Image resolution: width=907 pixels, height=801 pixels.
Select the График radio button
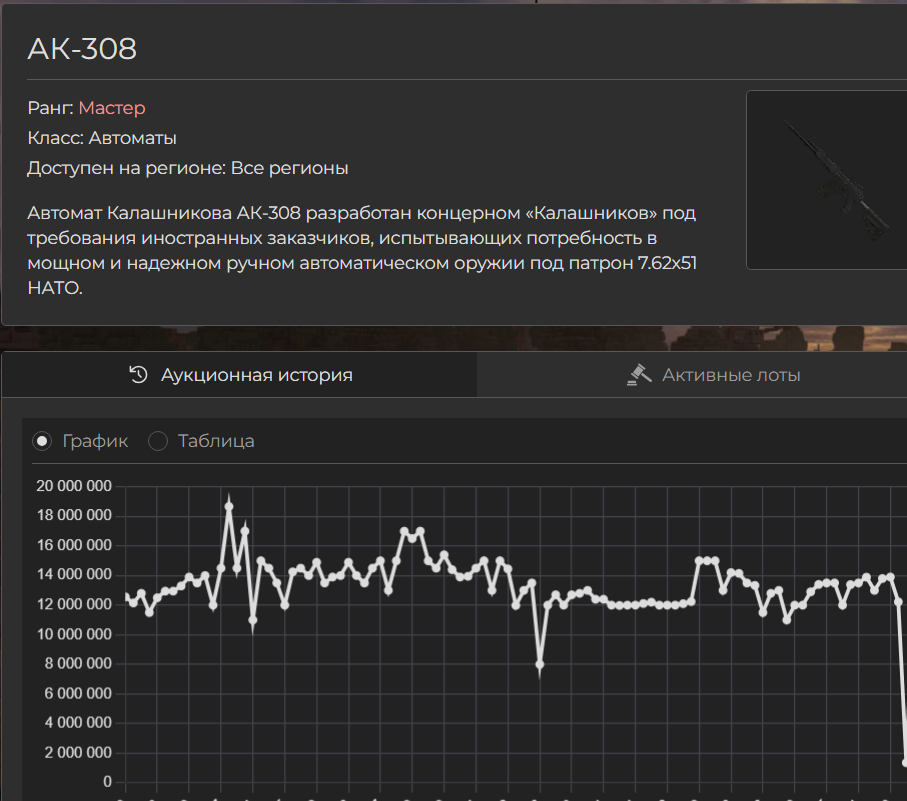[x=42, y=441]
